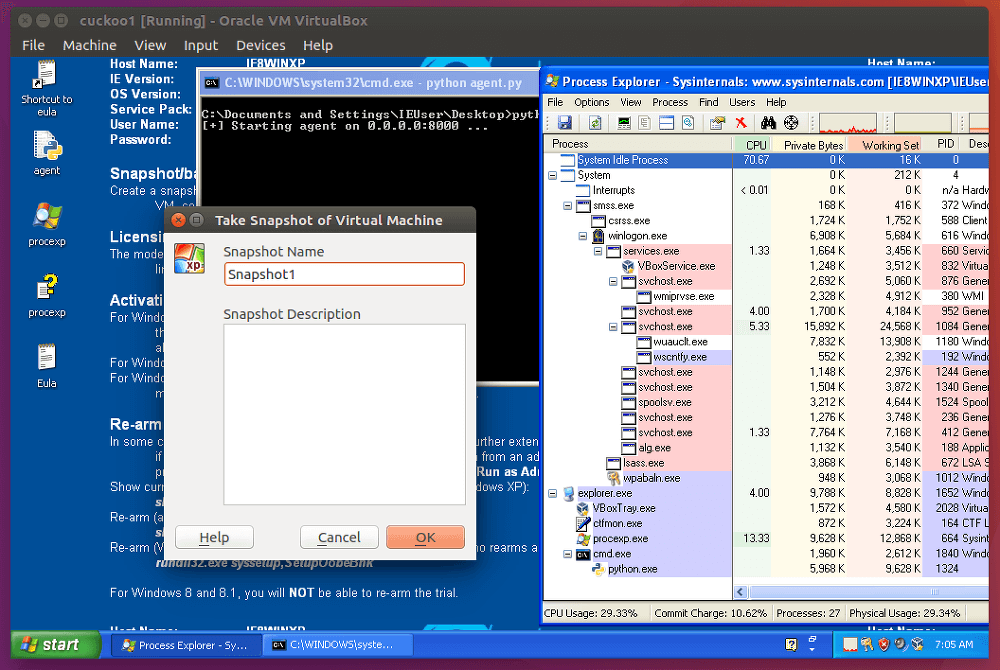Select the VBoxTray.exe process row
This screenshot has height=670, width=1000.
click(x=768, y=509)
